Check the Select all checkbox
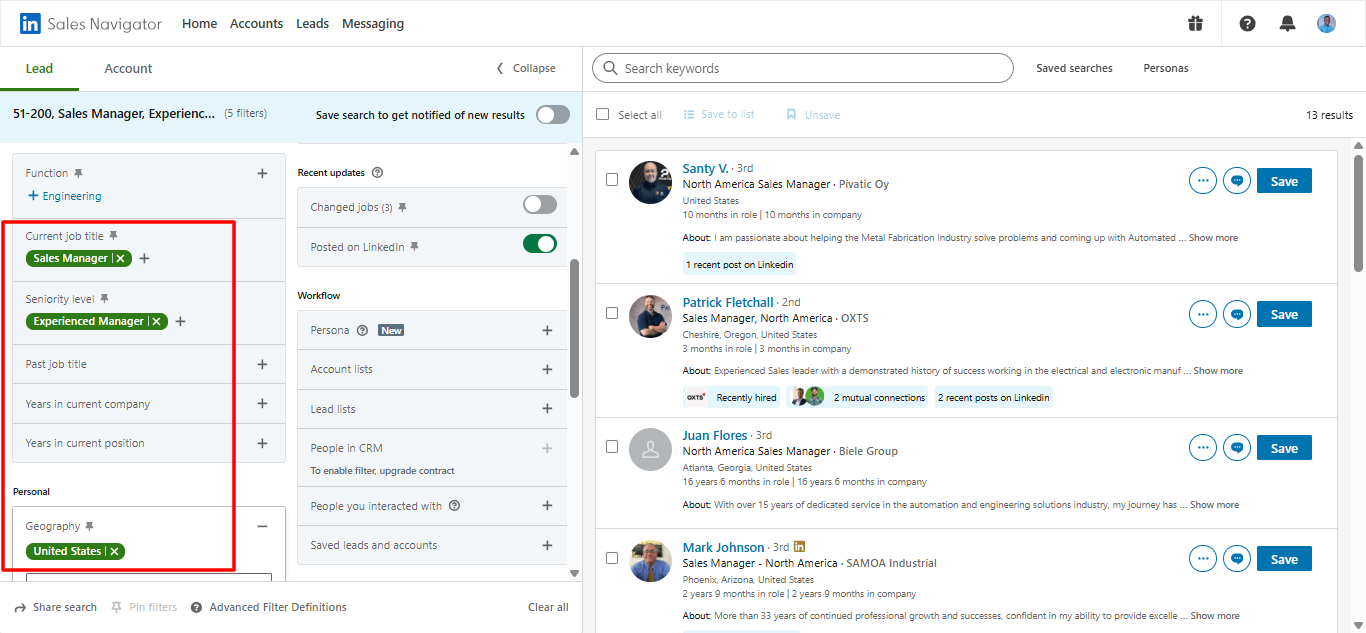The height and width of the screenshot is (633, 1366). tap(602, 113)
